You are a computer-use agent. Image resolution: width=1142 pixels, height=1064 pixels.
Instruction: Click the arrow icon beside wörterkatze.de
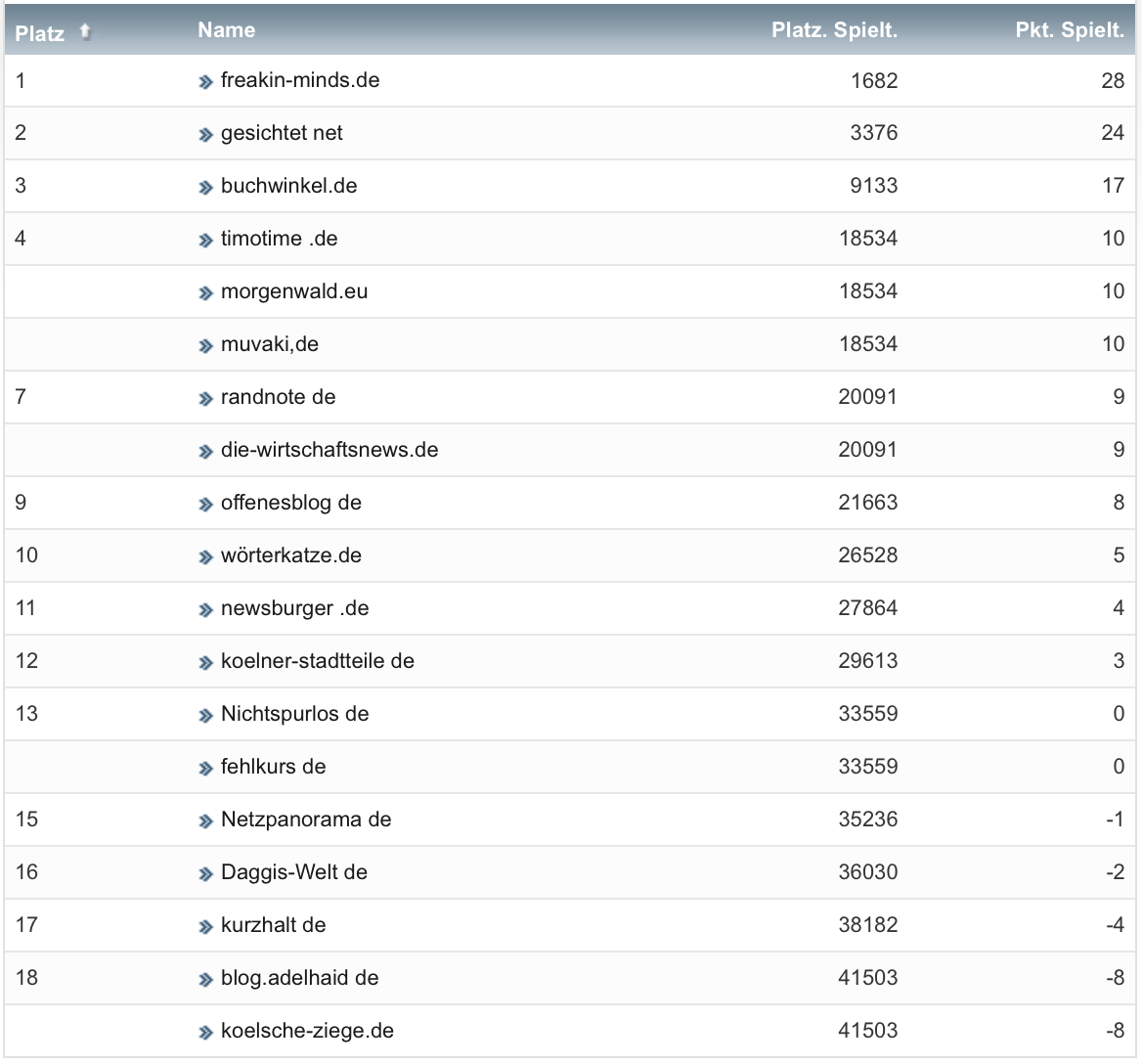[205, 557]
